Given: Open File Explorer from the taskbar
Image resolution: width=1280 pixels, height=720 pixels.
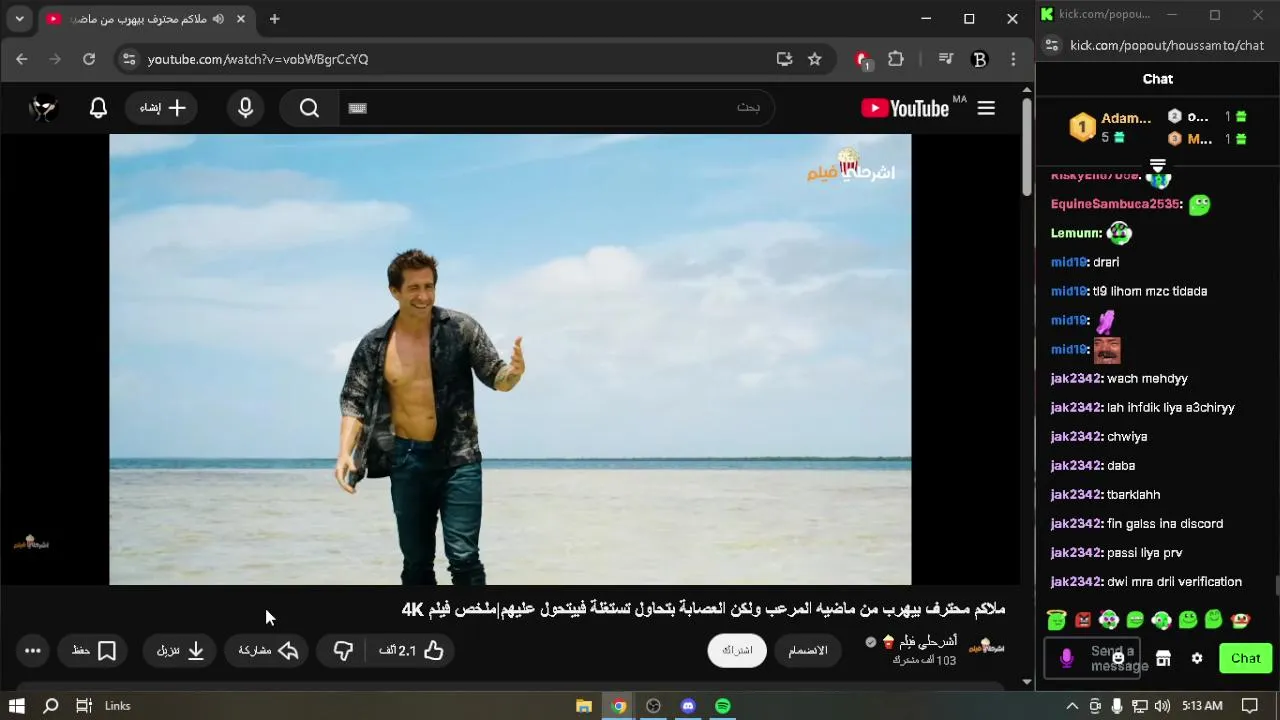Looking at the screenshot, I should (x=584, y=706).
